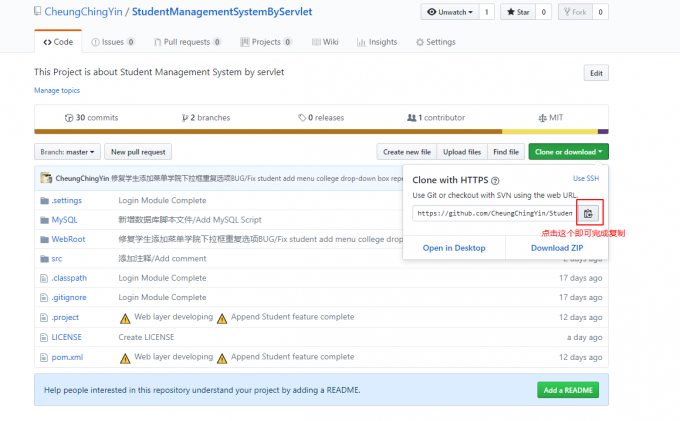
Task: Click watchers count next to Unwatch
Action: pyautogui.click(x=487, y=12)
